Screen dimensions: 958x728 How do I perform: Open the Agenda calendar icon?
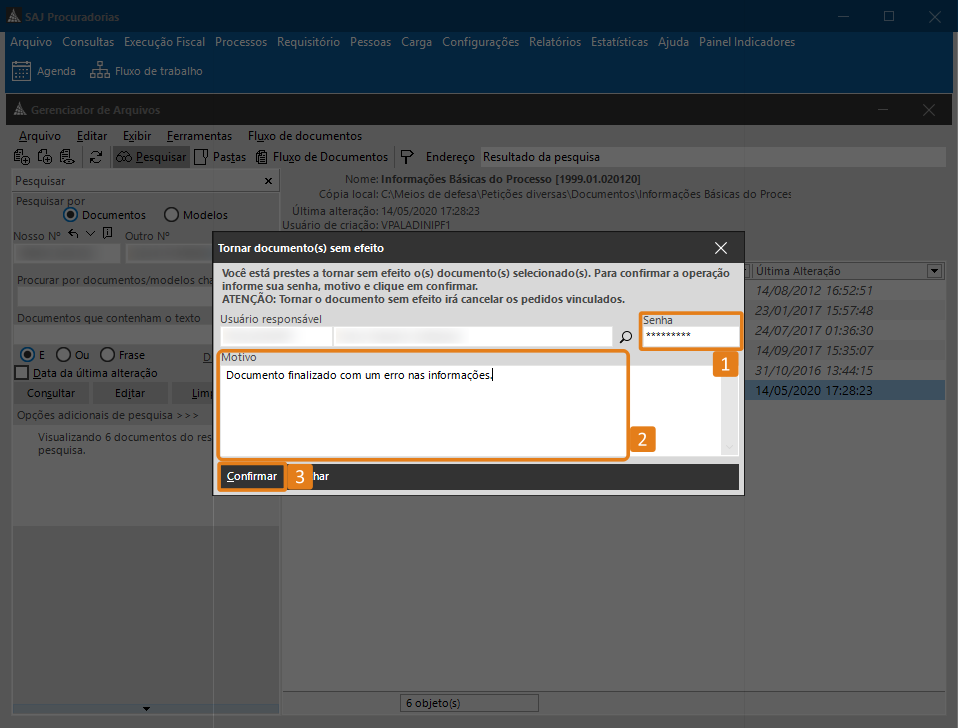[21, 71]
